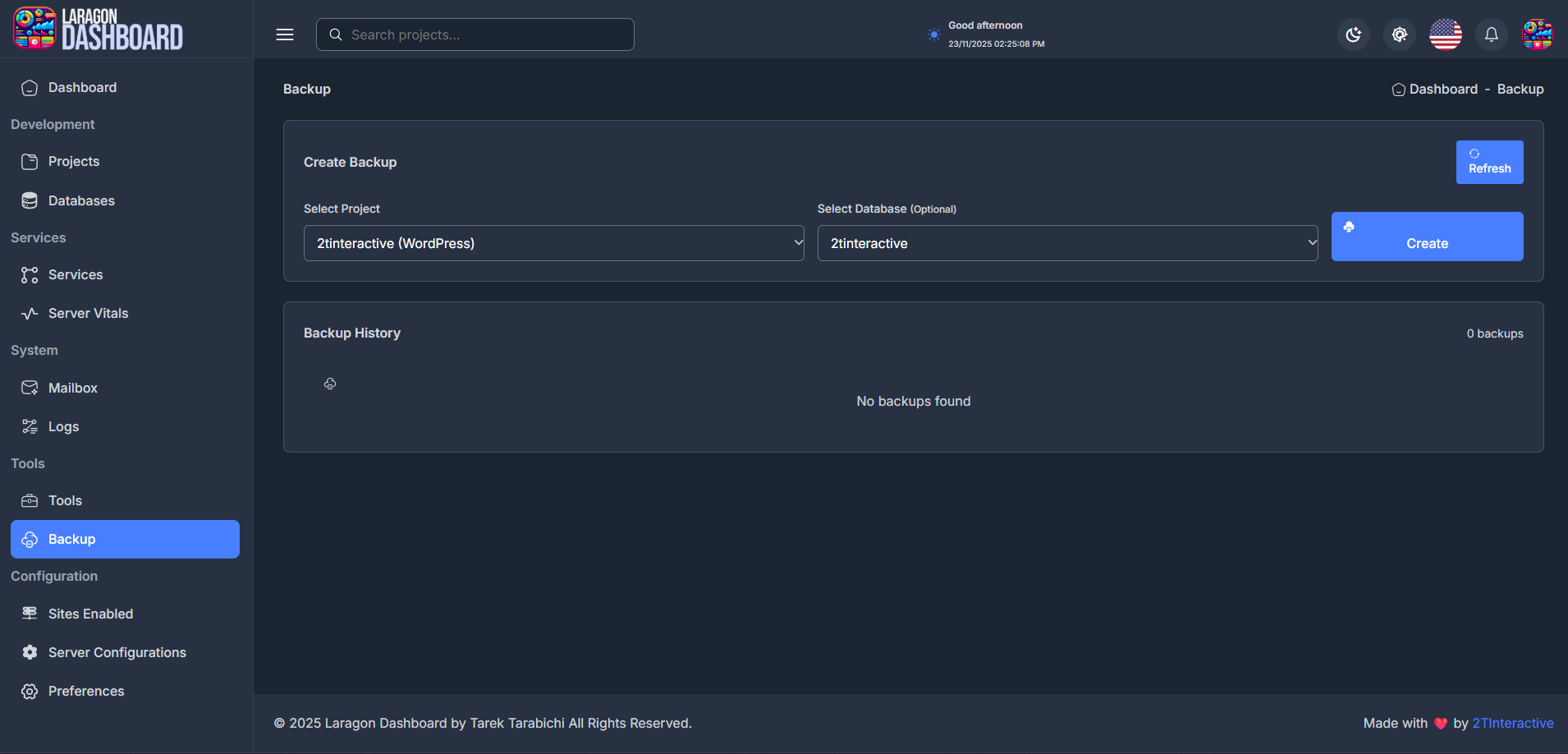Open the Select Project dropdown
Viewport: 1568px width, 754px height.
tap(553, 243)
